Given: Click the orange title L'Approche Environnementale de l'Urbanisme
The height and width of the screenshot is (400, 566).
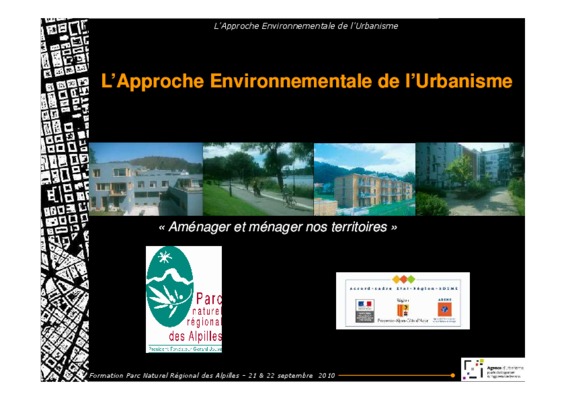Looking at the screenshot, I should coord(306,81).
